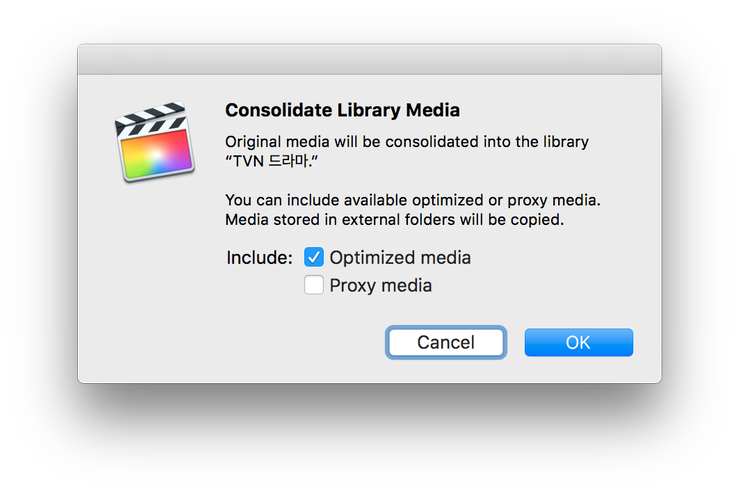Select the Proxy media label text
Image resolution: width=740 pixels, height=495 pixels.
click(x=381, y=285)
